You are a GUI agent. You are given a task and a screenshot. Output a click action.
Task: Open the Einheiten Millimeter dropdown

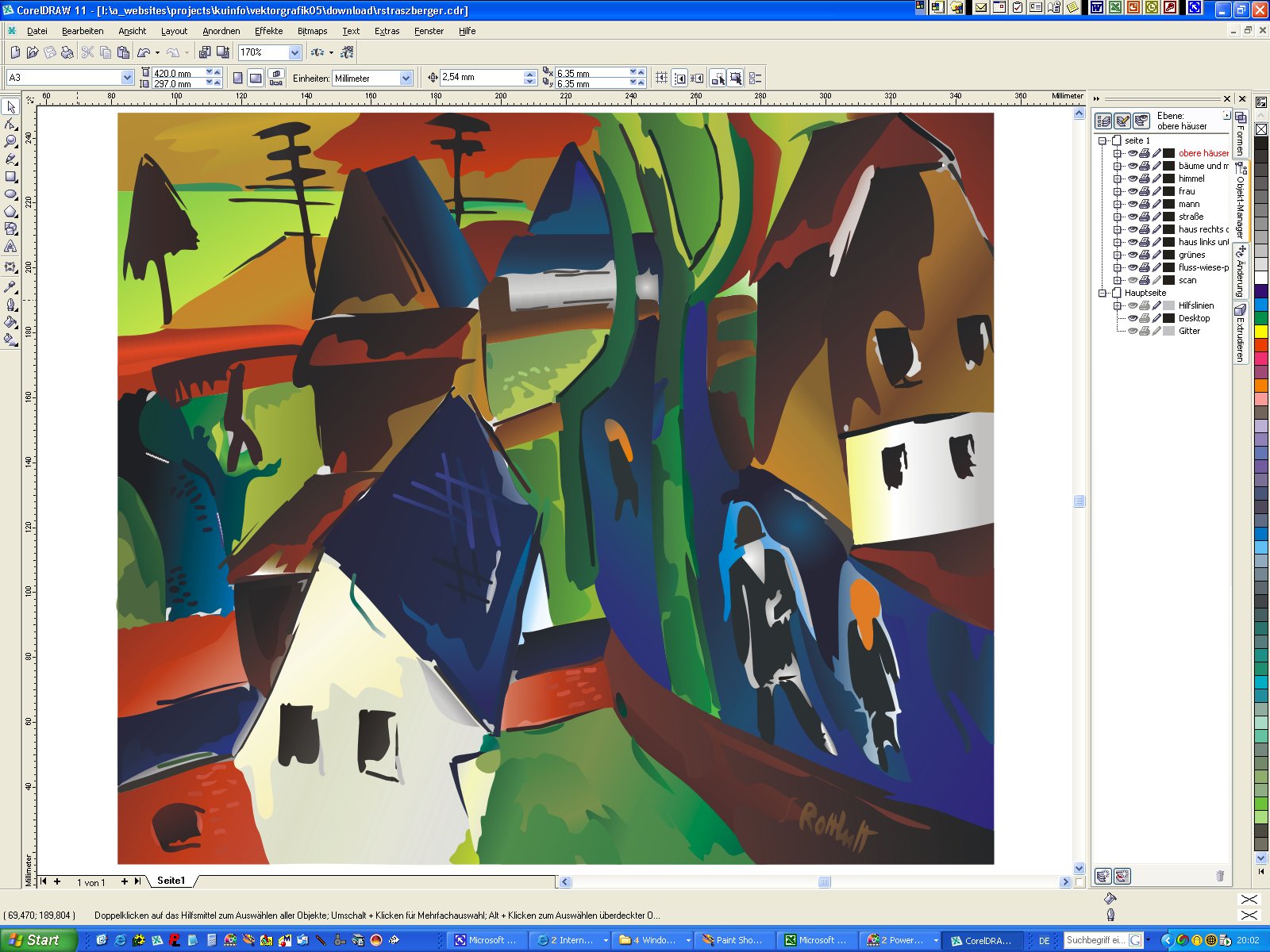[x=406, y=78]
